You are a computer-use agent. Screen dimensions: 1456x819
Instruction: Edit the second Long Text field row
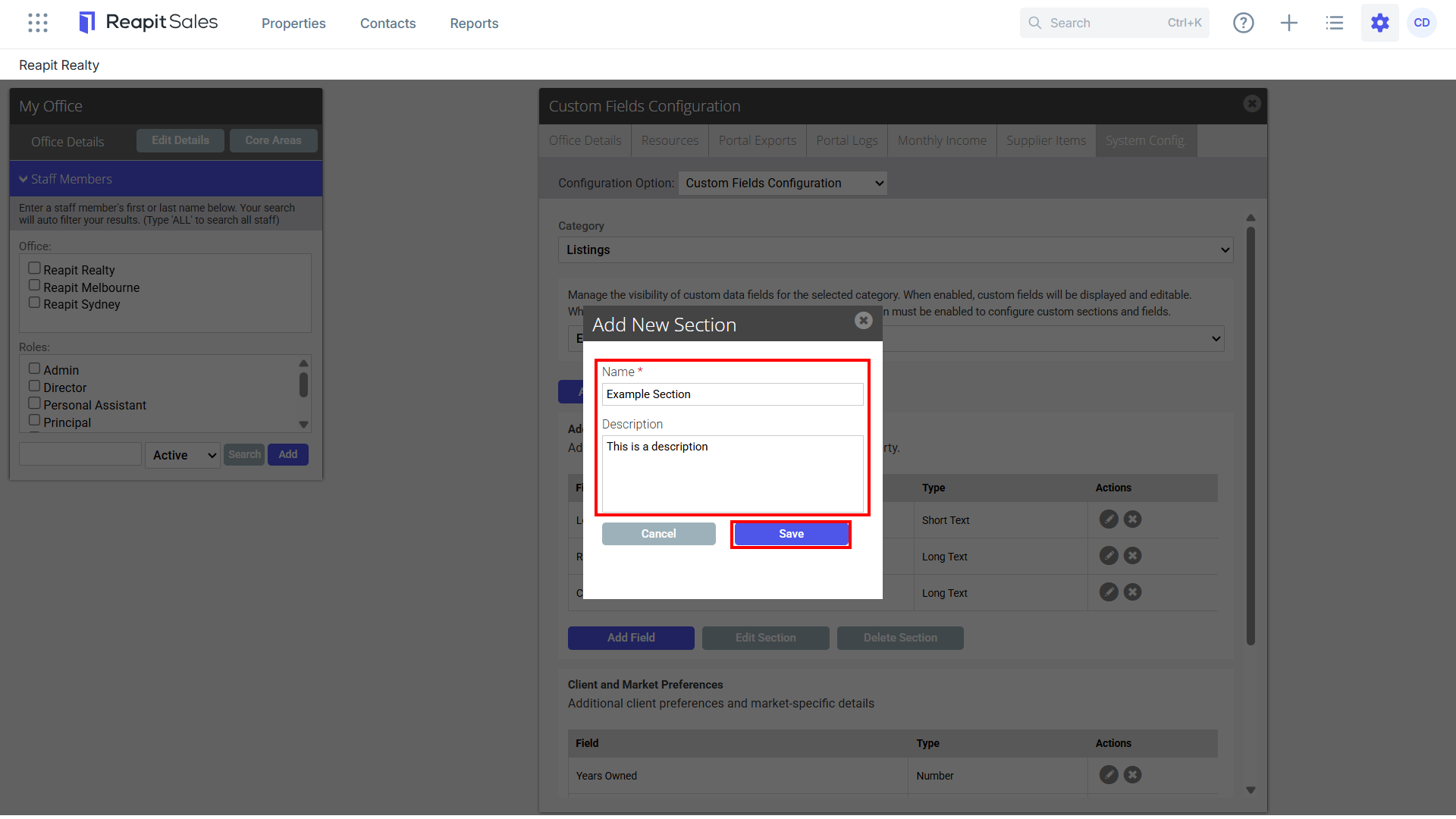point(1109,592)
